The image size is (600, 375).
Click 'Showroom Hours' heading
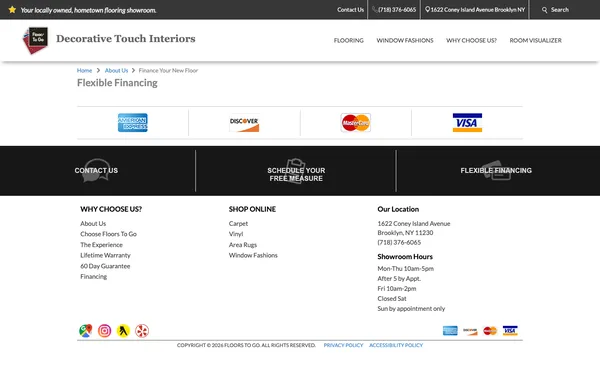(x=405, y=257)
